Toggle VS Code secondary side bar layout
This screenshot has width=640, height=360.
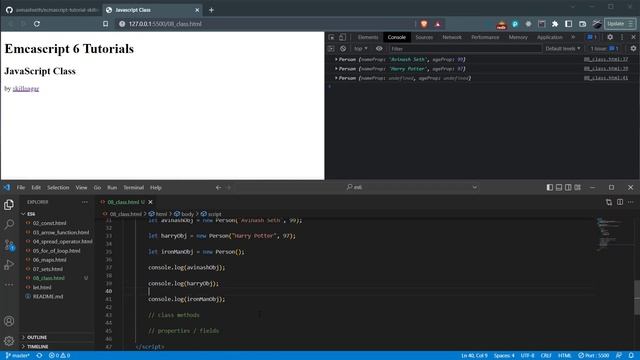(568, 187)
